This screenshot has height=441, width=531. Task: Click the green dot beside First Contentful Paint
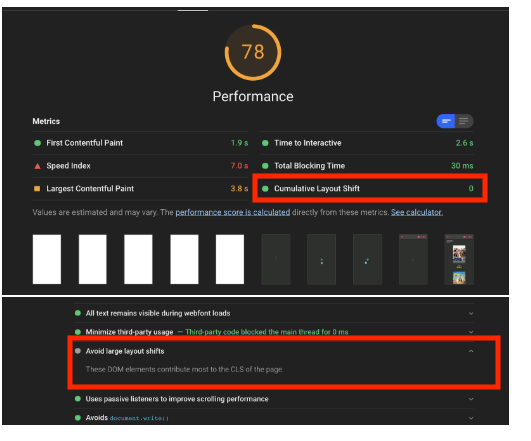[37, 143]
